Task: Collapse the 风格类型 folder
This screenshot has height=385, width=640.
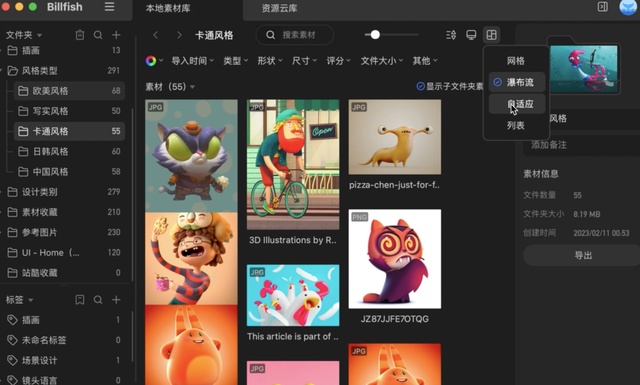Action: (2, 71)
